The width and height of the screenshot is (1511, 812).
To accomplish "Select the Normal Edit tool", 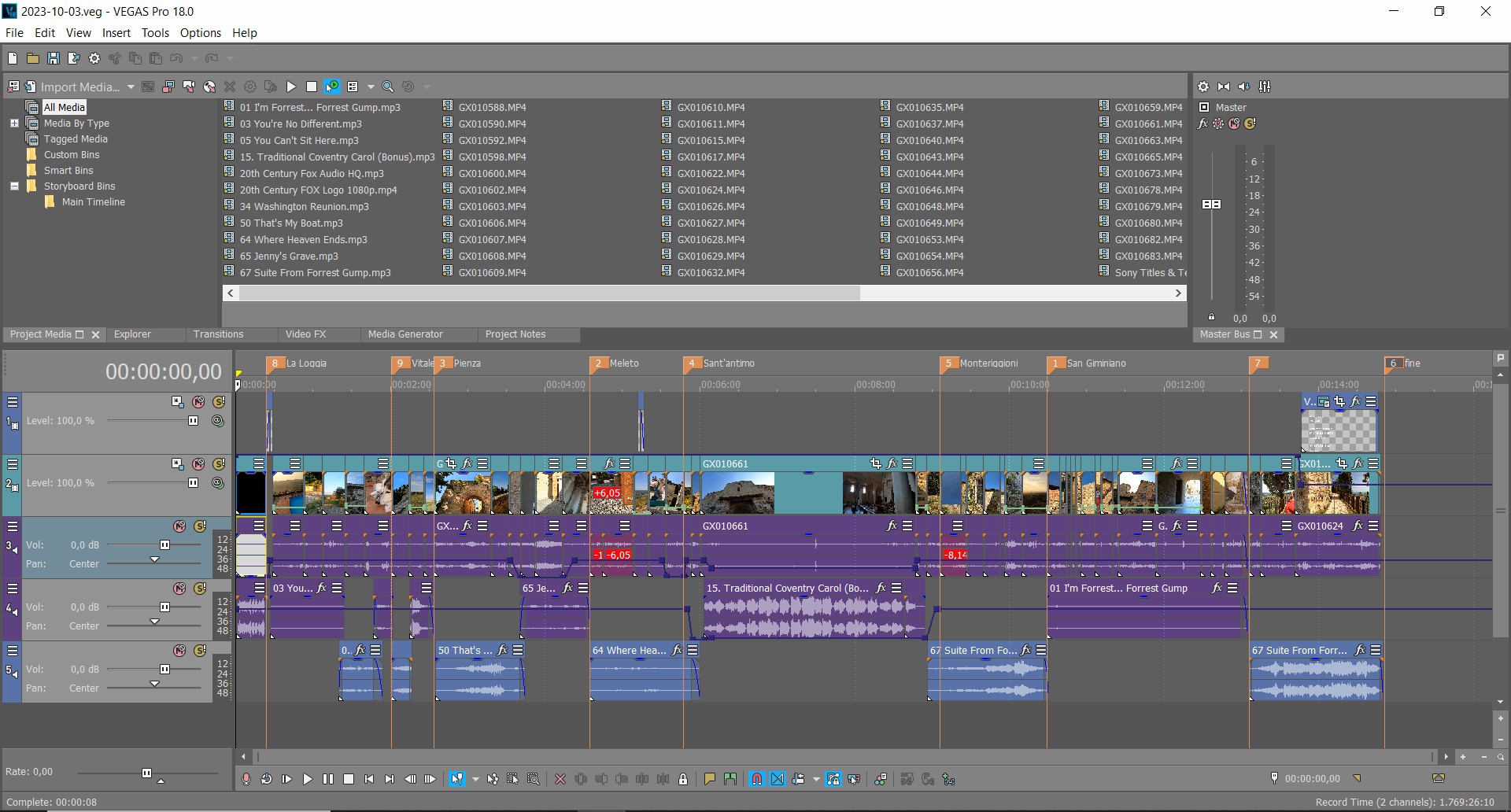I will point(456,779).
